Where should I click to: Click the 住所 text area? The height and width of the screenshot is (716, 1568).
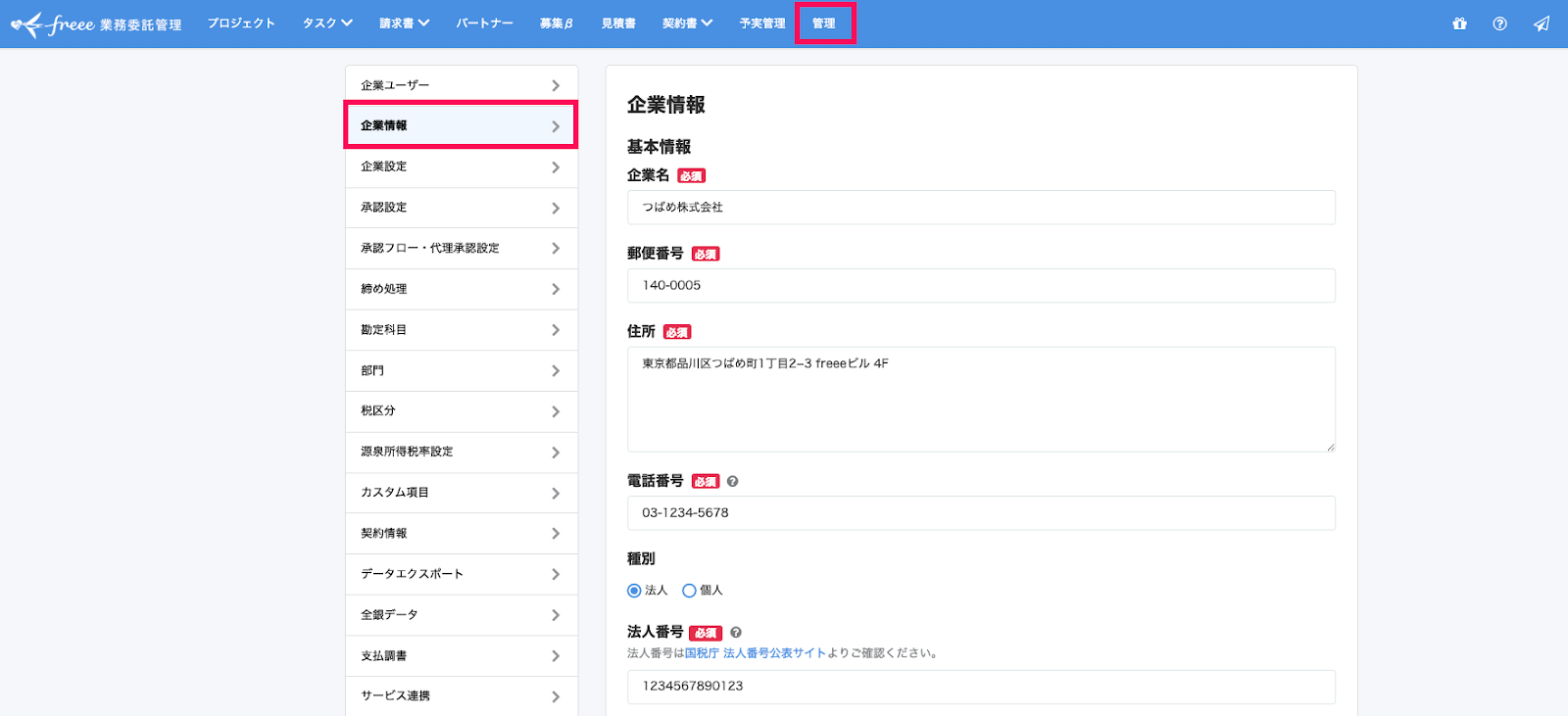coord(981,400)
